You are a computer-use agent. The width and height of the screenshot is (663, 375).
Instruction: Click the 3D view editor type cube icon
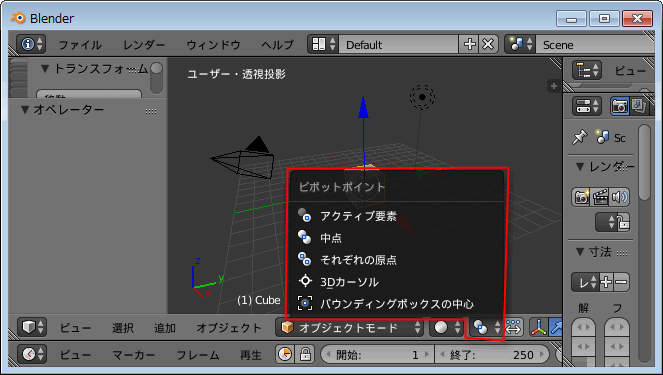[33, 327]
